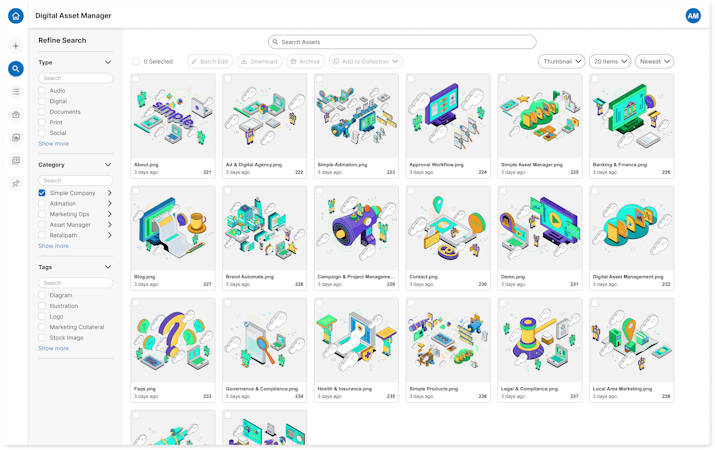The image size is (715, 450).
Task: Open the home icon in sidebar
Action: [16, 16]
